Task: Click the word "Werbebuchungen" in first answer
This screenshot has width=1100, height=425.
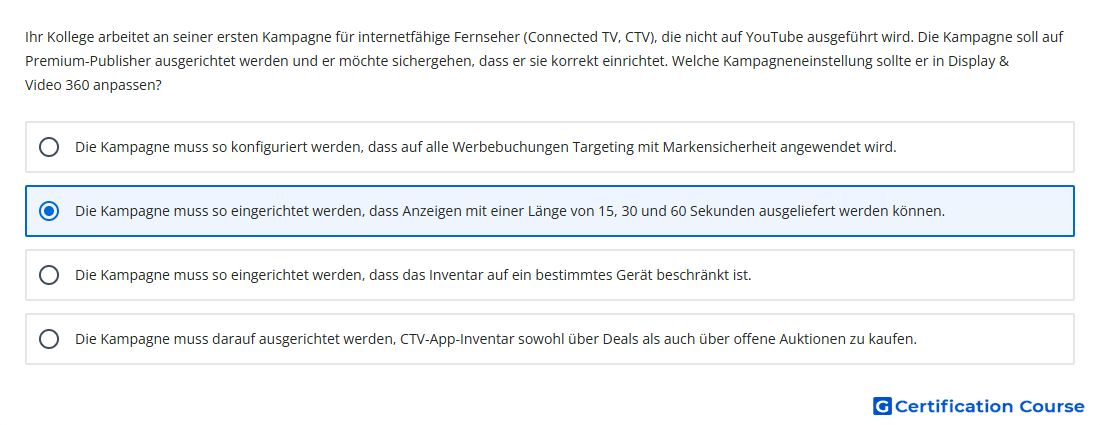Action: tap(510, 147)
